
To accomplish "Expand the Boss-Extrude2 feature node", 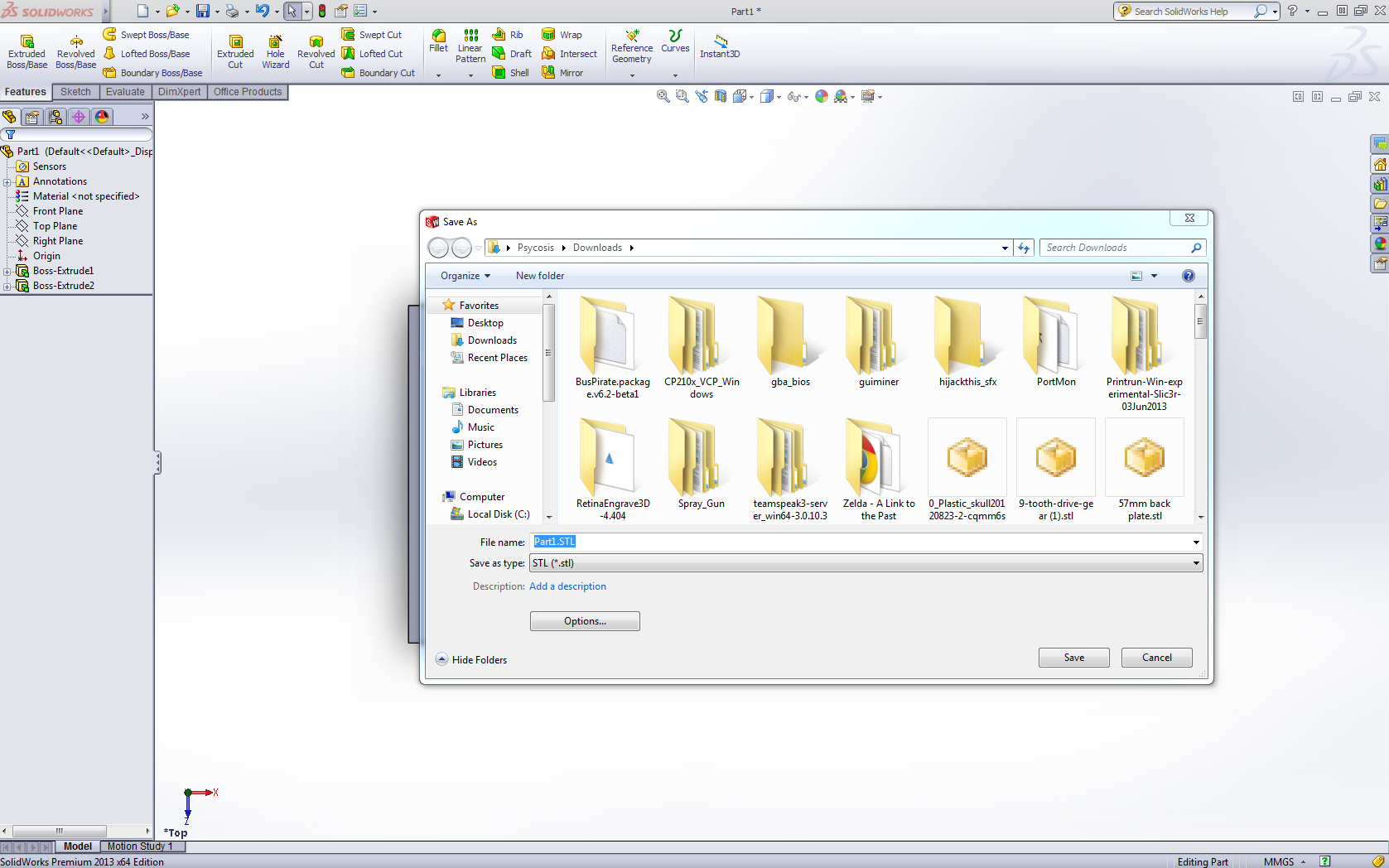I will [x=7, y=286].
